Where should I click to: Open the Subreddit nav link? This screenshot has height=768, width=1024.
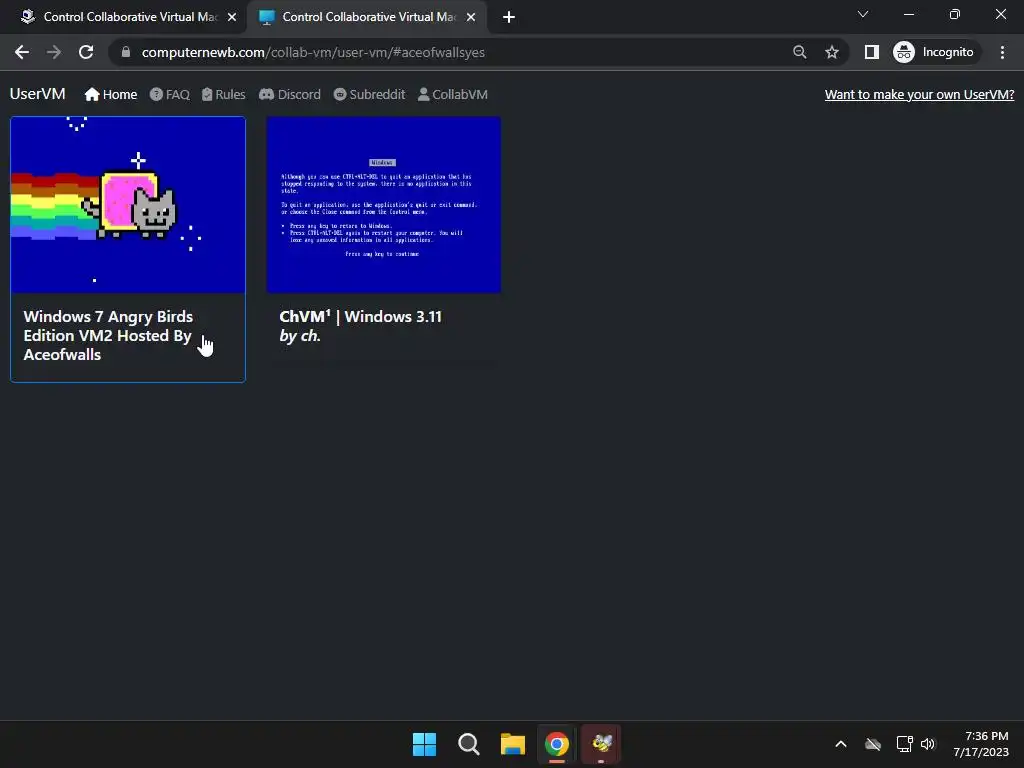(370, 95)
